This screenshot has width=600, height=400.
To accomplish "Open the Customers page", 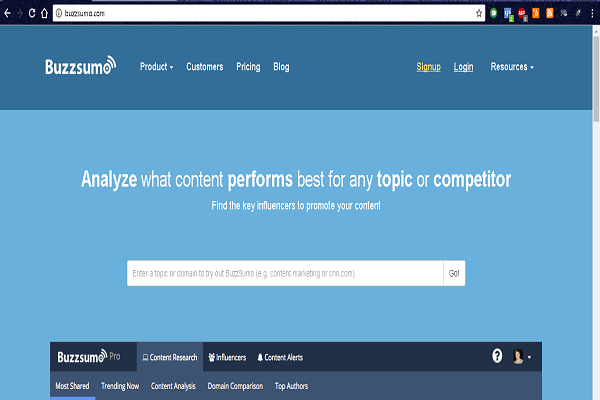I will click(205, 67).
